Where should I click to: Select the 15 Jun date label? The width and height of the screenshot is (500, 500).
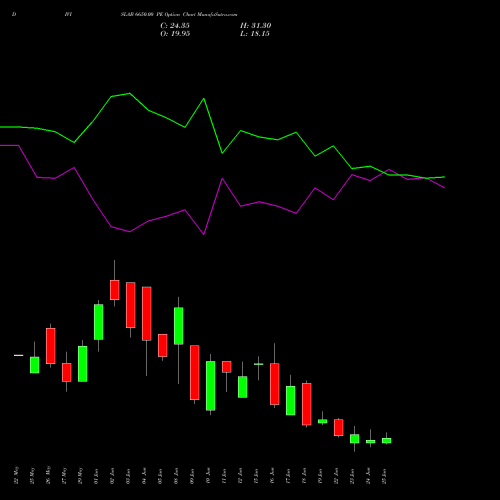[256, 476]
